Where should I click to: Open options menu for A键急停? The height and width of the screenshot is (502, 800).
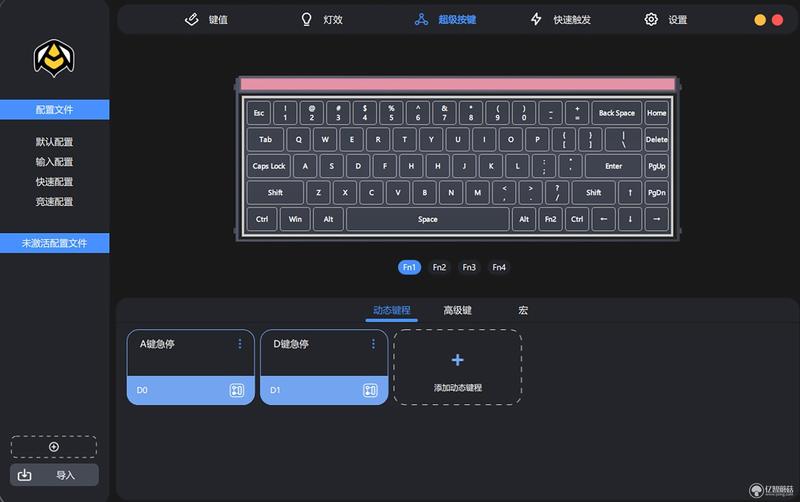(x=240, y=344)
